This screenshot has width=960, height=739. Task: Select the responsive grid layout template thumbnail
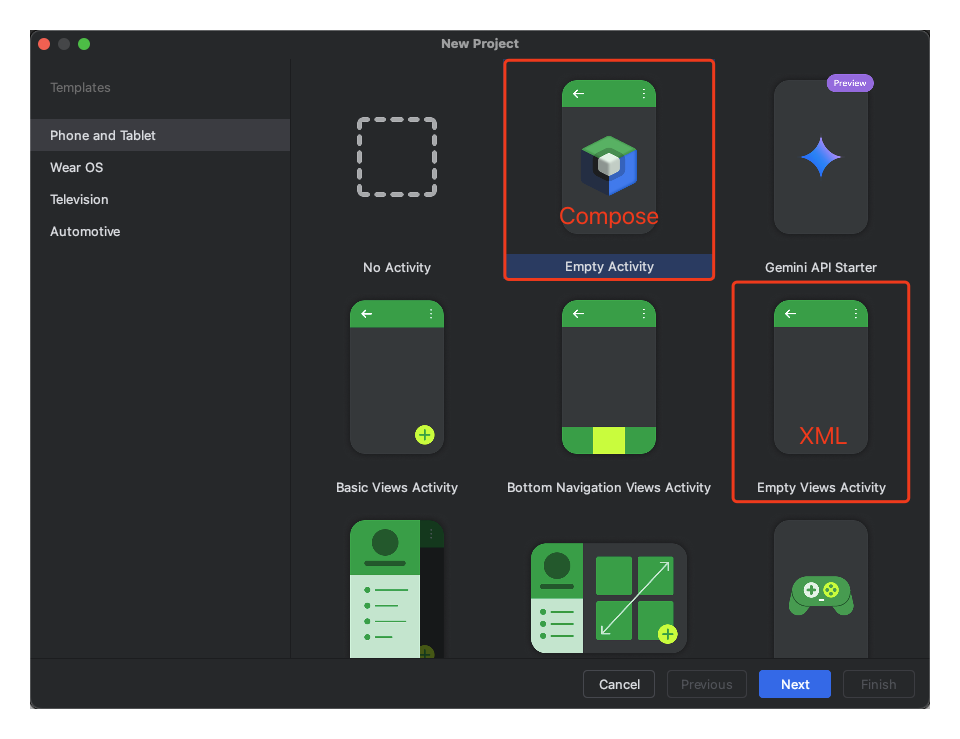pos(609,598)
